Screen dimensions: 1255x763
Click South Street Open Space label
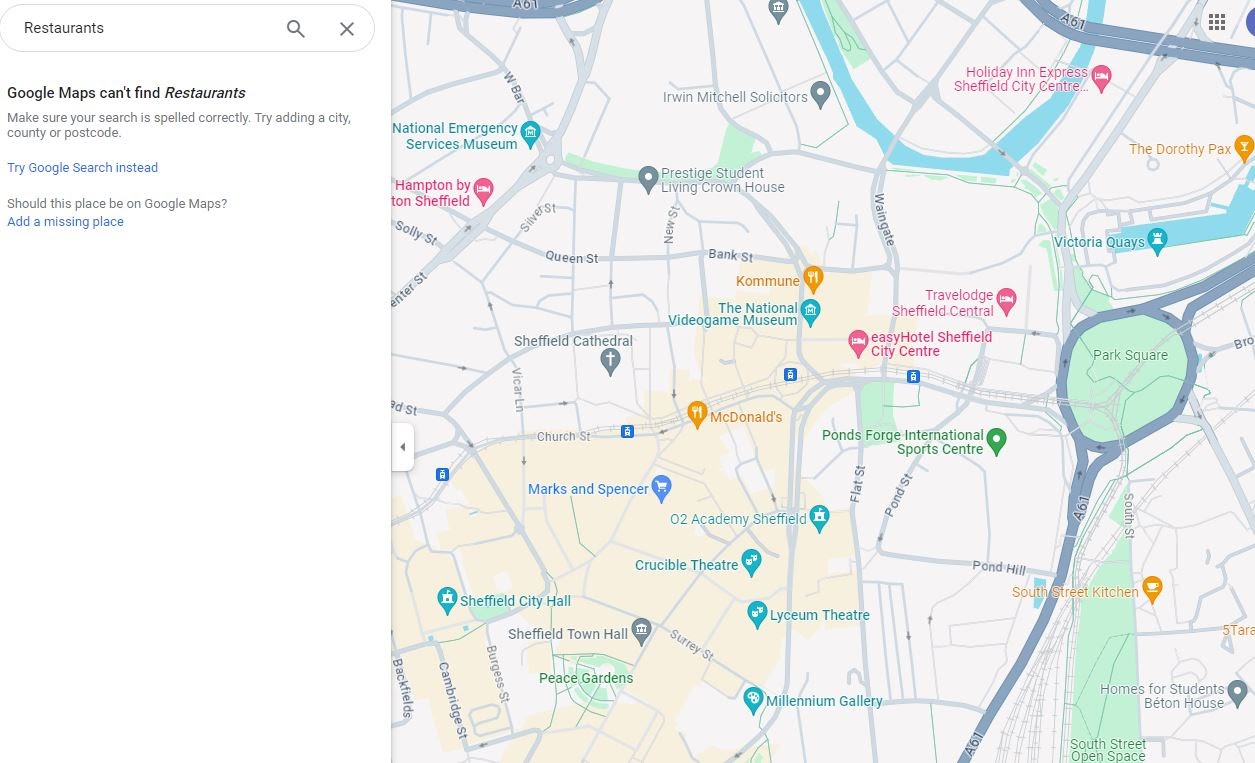click(1108, 750)
